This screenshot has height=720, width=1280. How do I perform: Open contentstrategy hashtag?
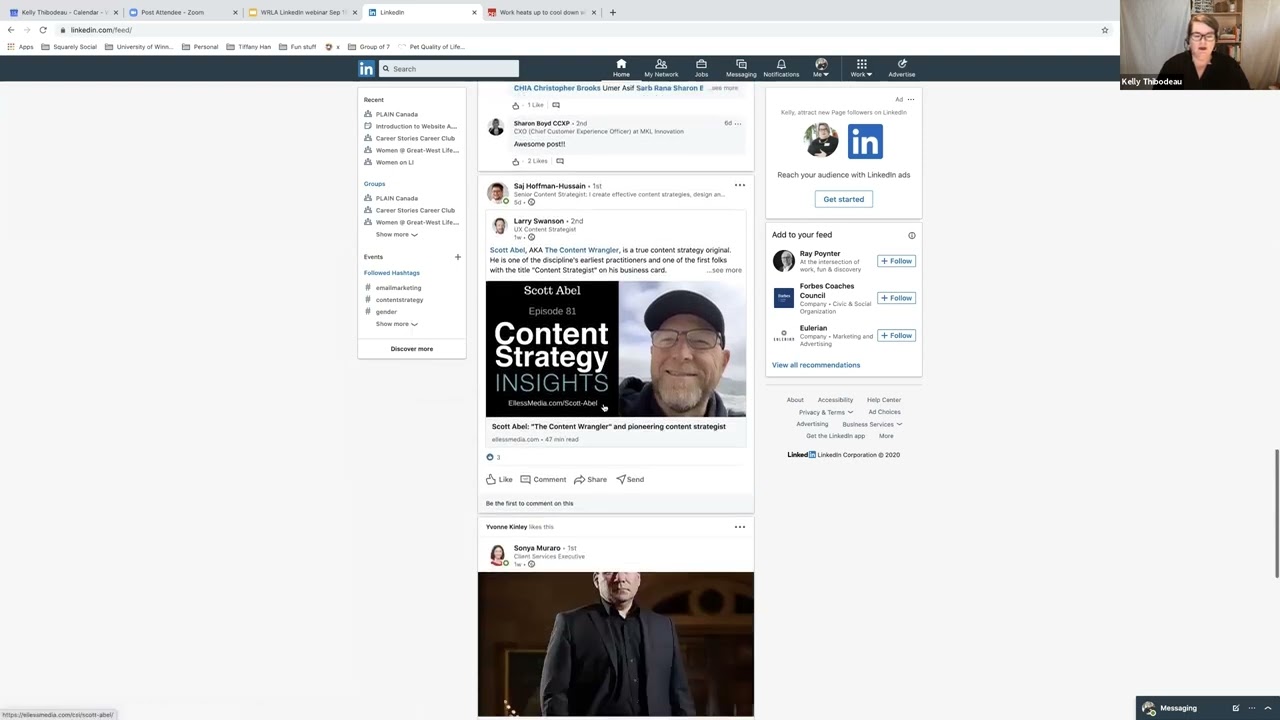399,300
